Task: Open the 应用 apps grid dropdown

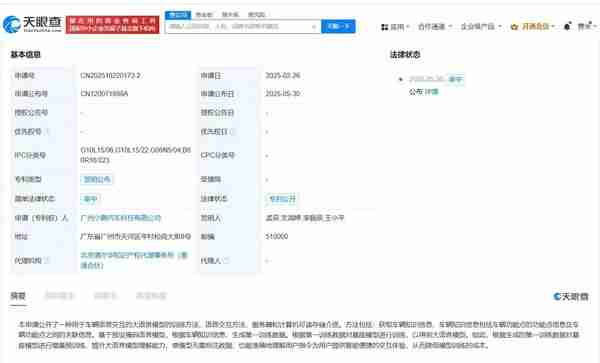Action: pyautogui.click(x=395, y=27)
